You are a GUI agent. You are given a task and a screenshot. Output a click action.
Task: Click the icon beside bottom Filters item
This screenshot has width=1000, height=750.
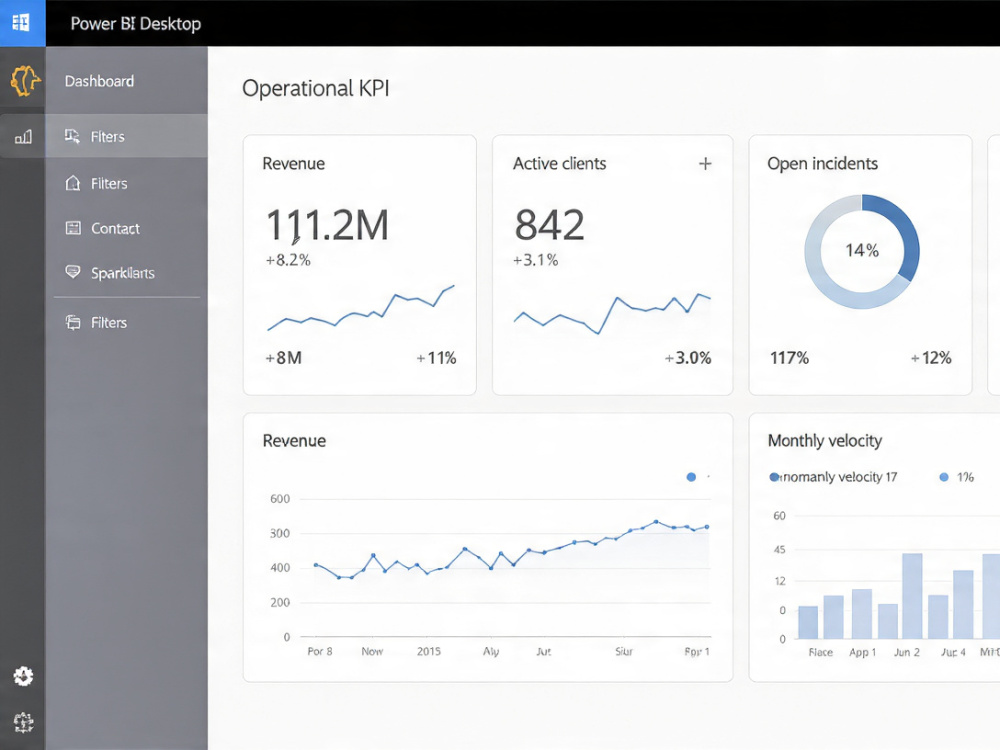(x=73, y=322)
